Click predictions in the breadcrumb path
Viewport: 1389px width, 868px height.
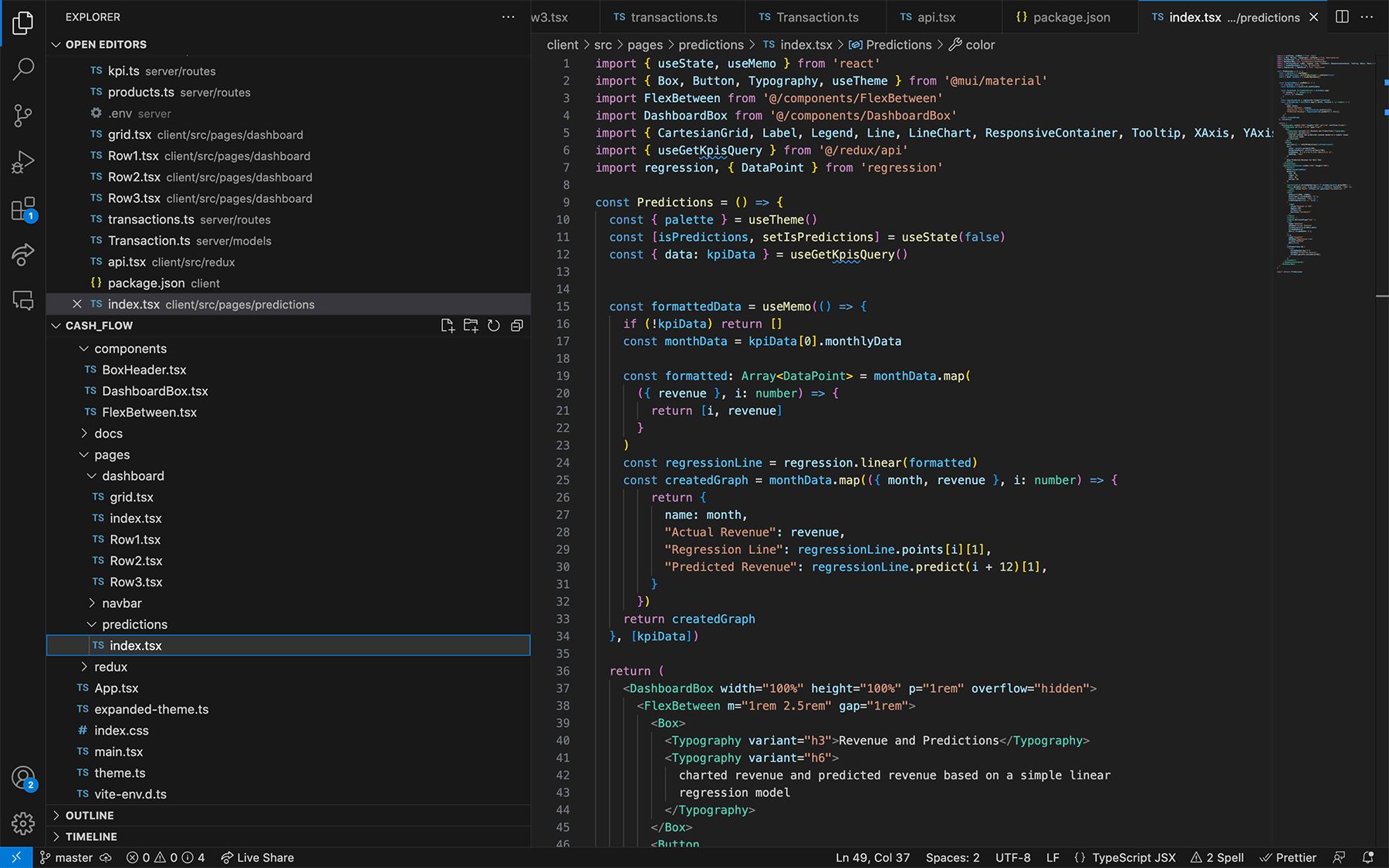pyautogui.click(x=711, y=45)
